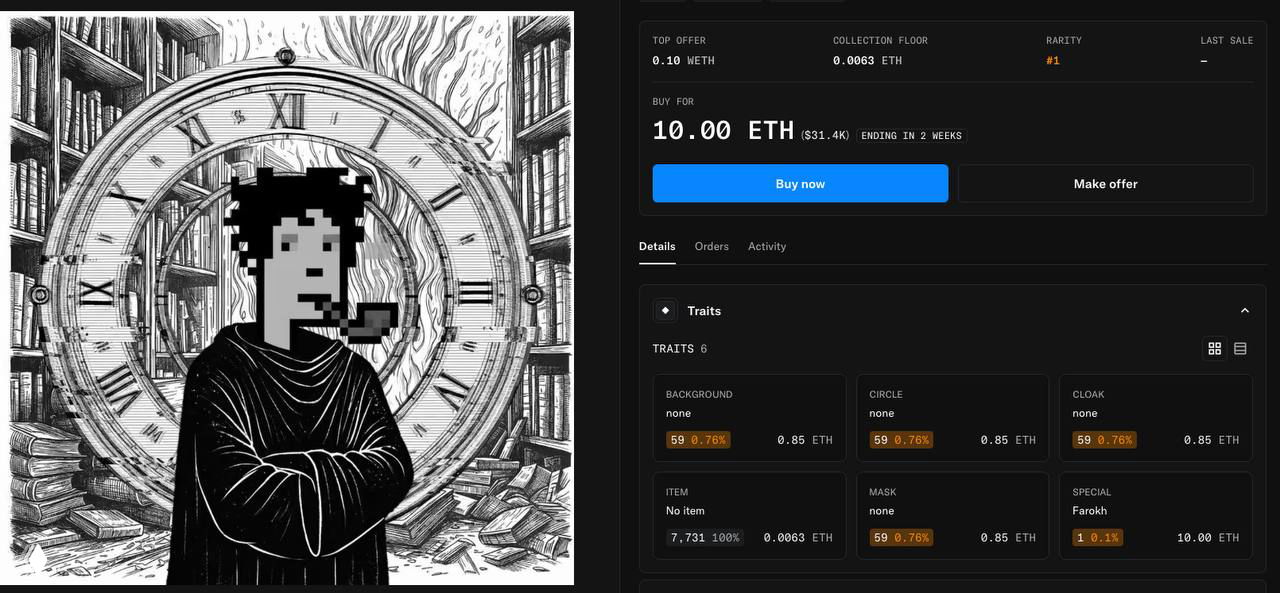Switch traits to grid view
Viewport: 1280px width, 593px height.
(x=1215, y=348)
